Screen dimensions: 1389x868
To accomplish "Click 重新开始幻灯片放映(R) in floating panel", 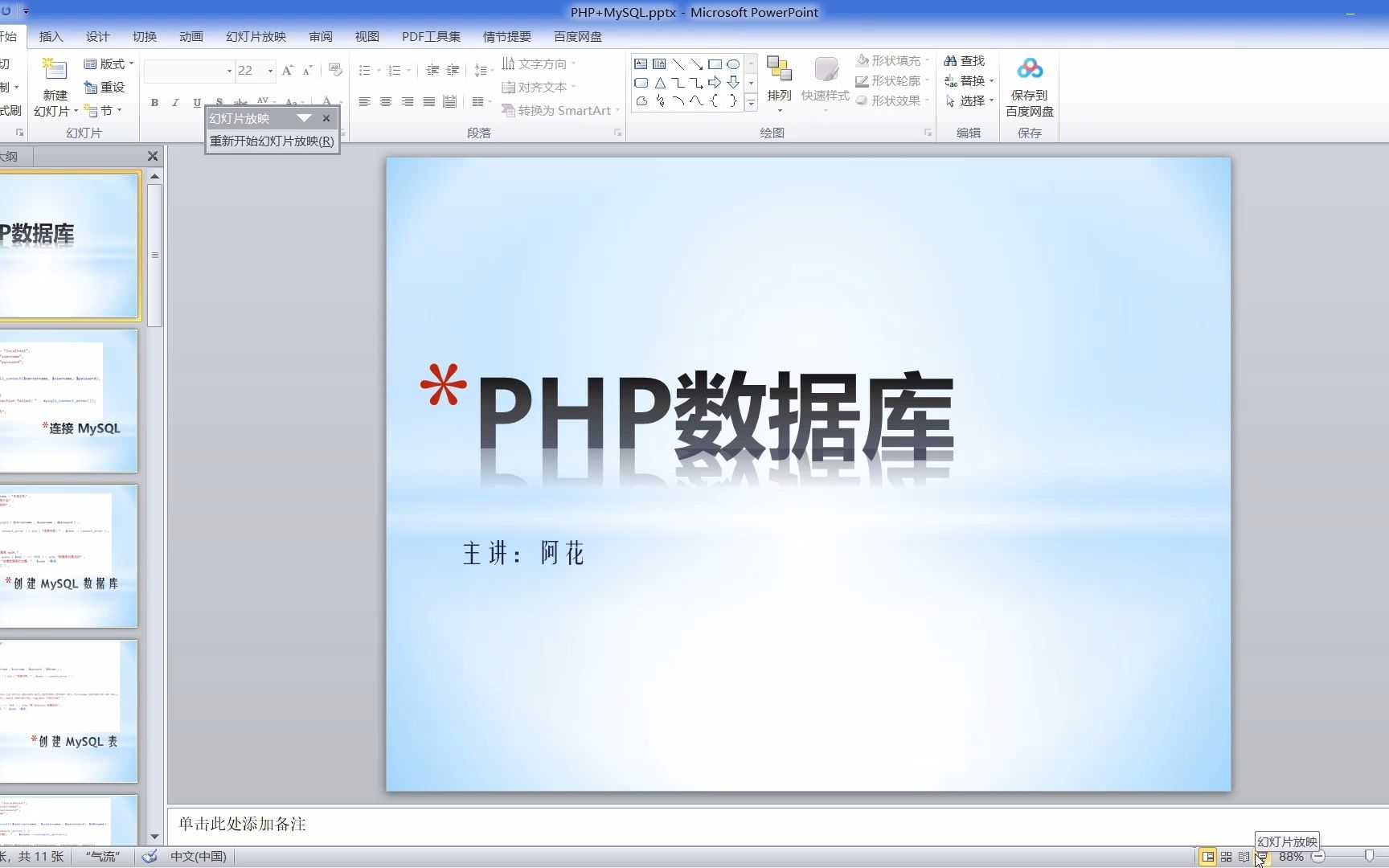I will point(272,141).
